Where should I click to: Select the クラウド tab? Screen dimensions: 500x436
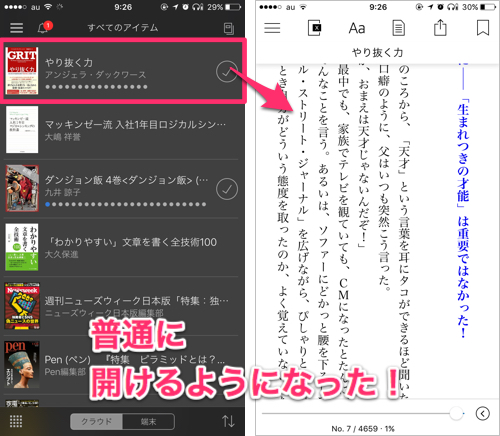96,421
